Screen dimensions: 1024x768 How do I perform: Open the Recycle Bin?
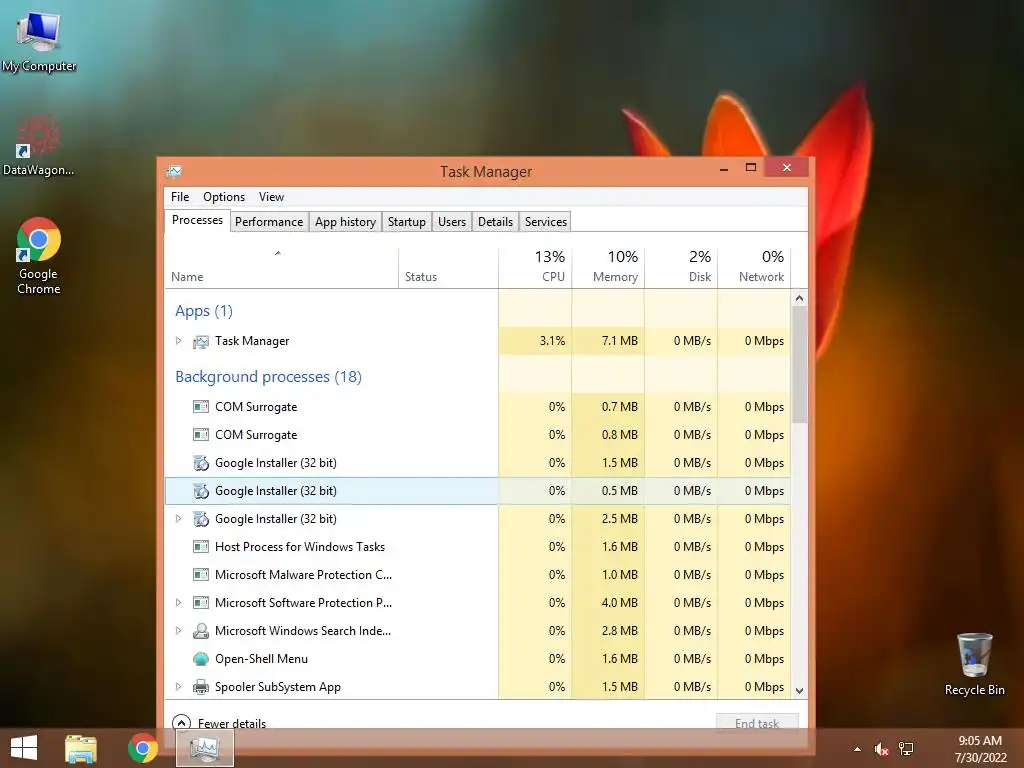click(974, 664)
